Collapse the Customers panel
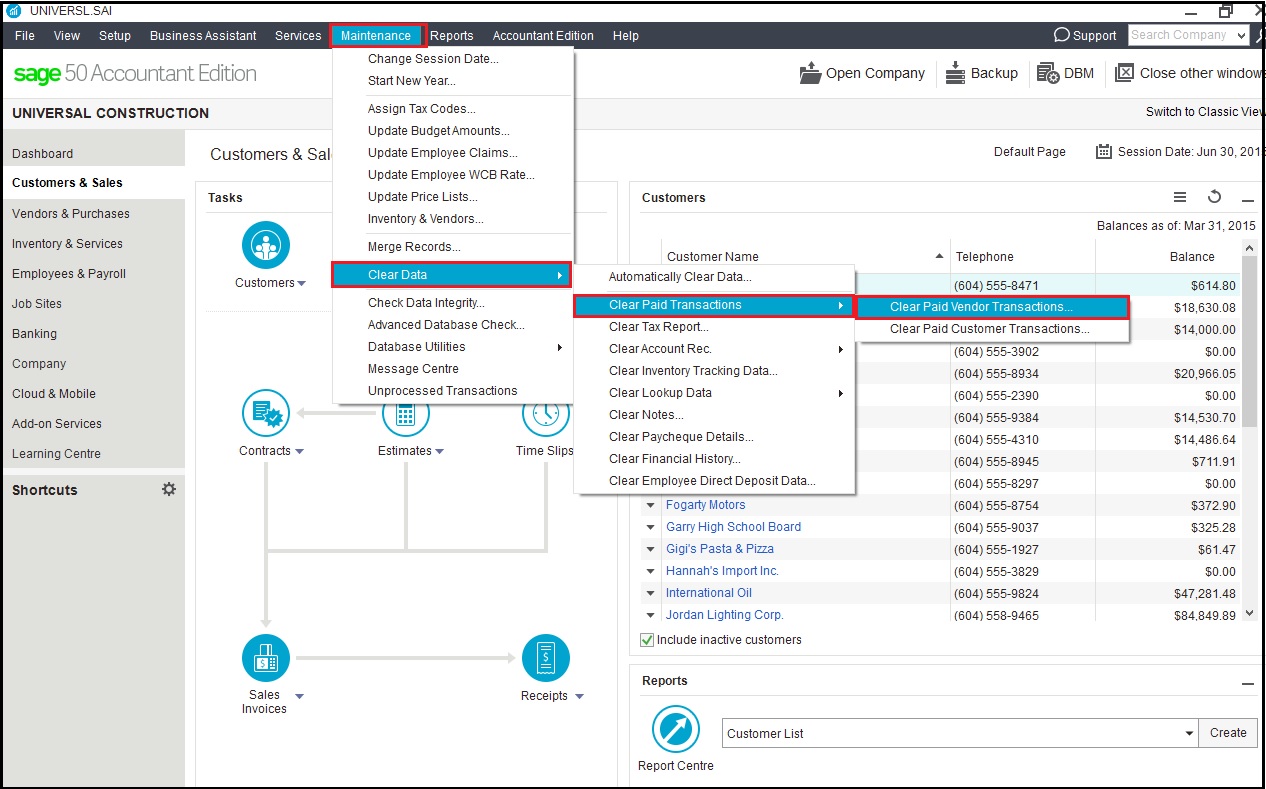 (x=1247, y=199)
